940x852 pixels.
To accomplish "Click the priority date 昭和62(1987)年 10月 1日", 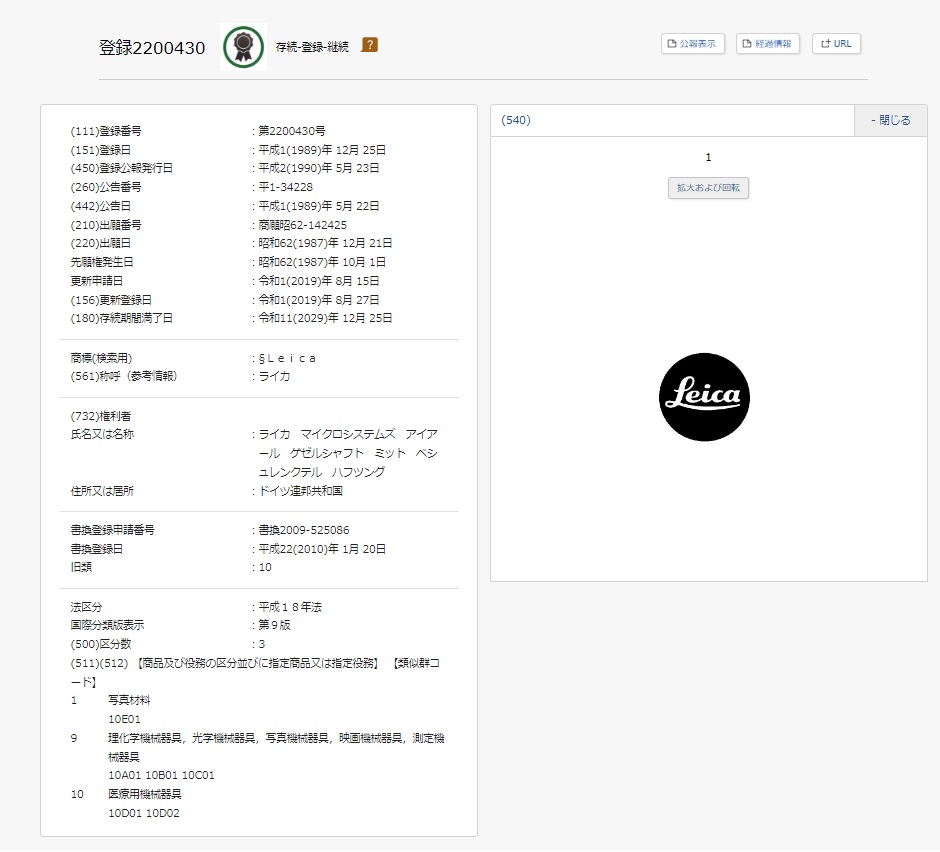I will (x=322, y=262).
